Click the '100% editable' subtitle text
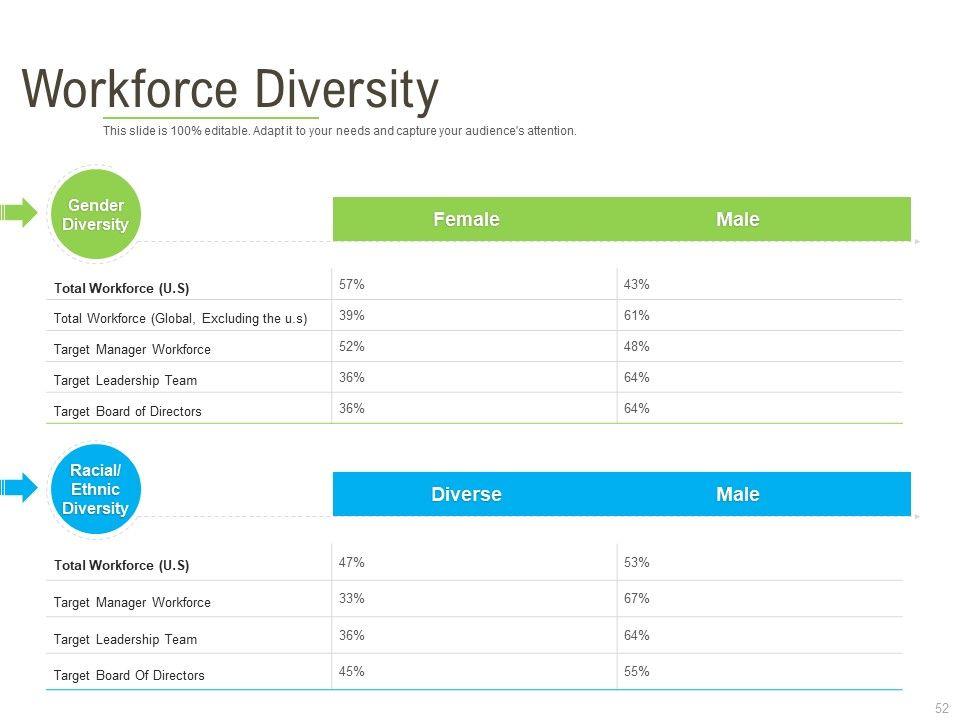This screenshot has height=720, width=960. coord(339,131)
